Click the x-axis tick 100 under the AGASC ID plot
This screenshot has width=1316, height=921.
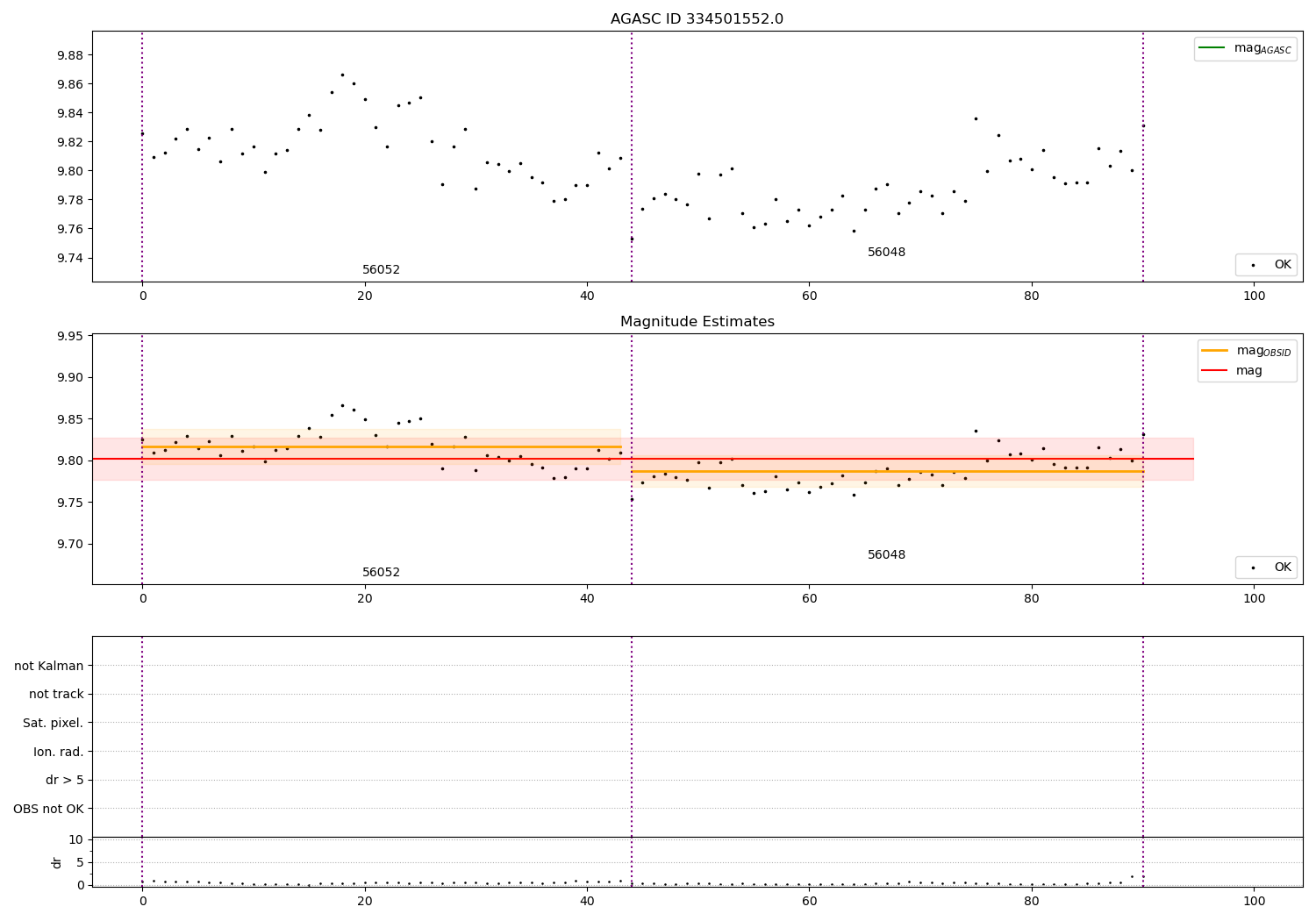pyautogui.click(x=1254, y=296)
